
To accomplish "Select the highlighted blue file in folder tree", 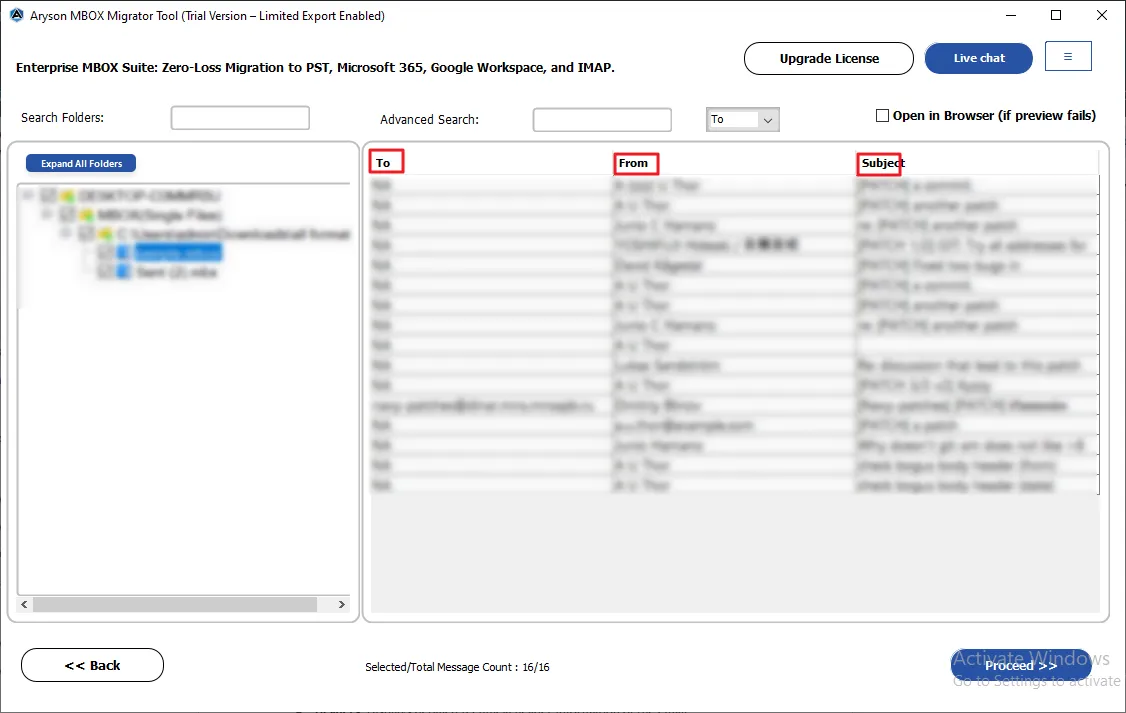I will click(x=178, y=253).
